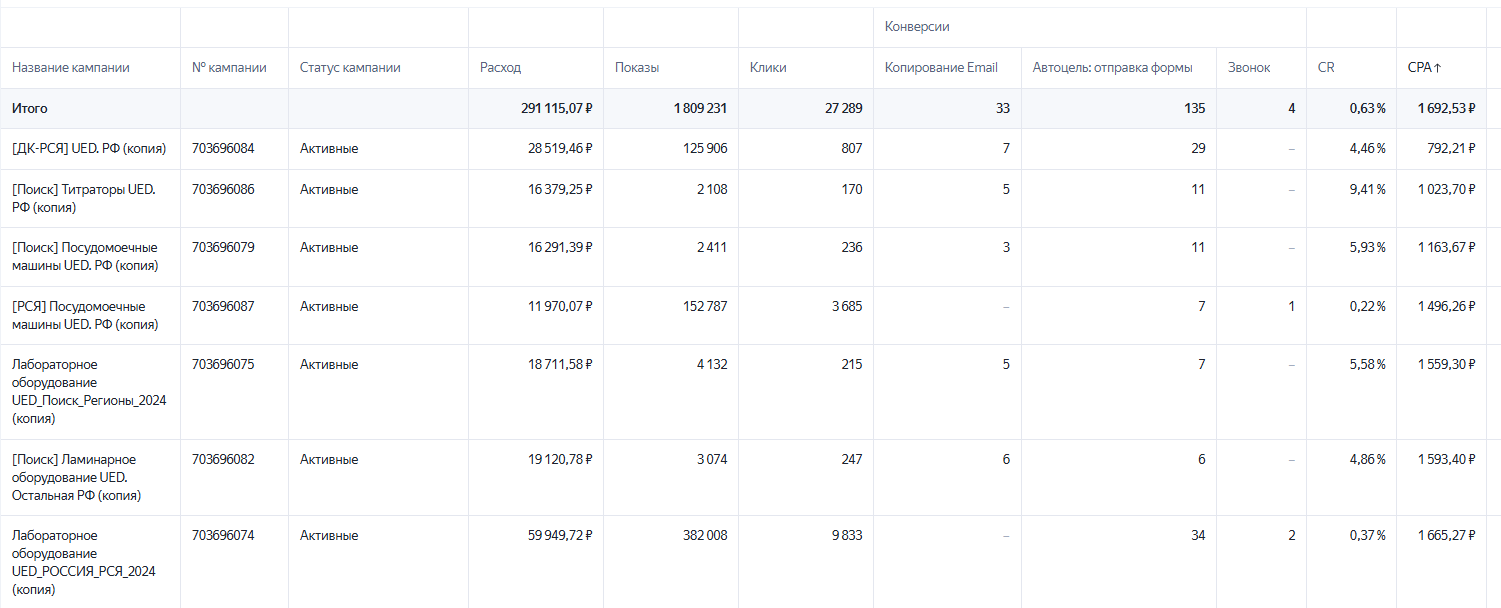This screenshot has width=1501, height=608.
Task: Click the total CPA value 1 692,53 ₽
Action: pos(1446,108)
